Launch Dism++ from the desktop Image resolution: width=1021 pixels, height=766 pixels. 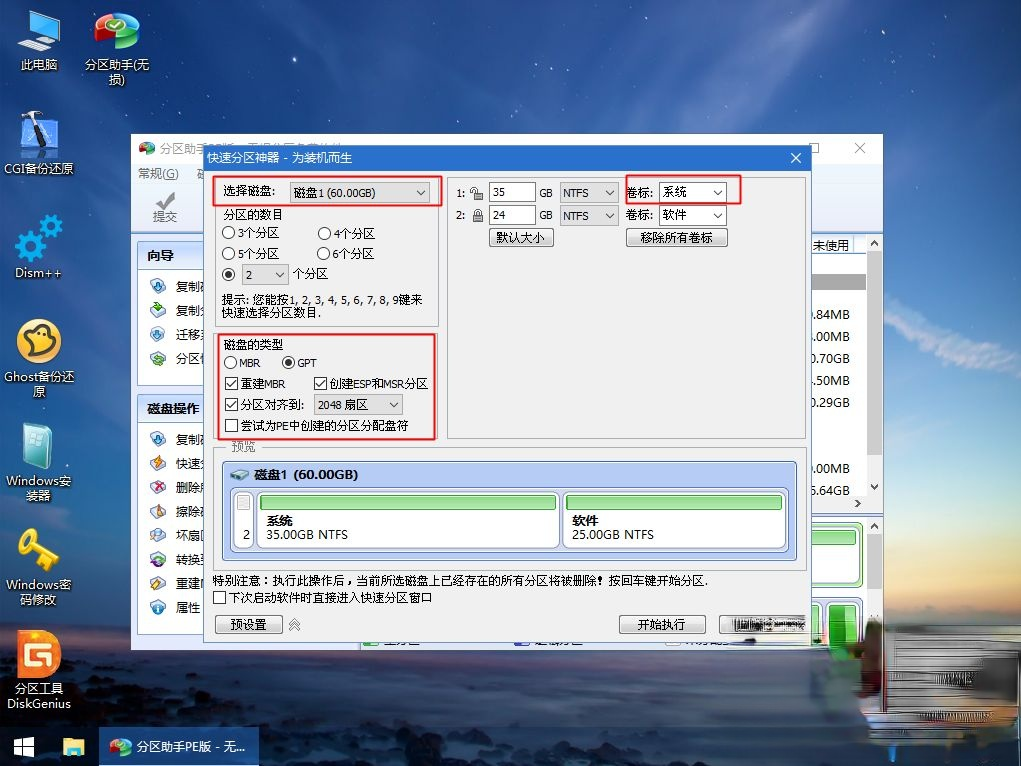tap(37, 247)
